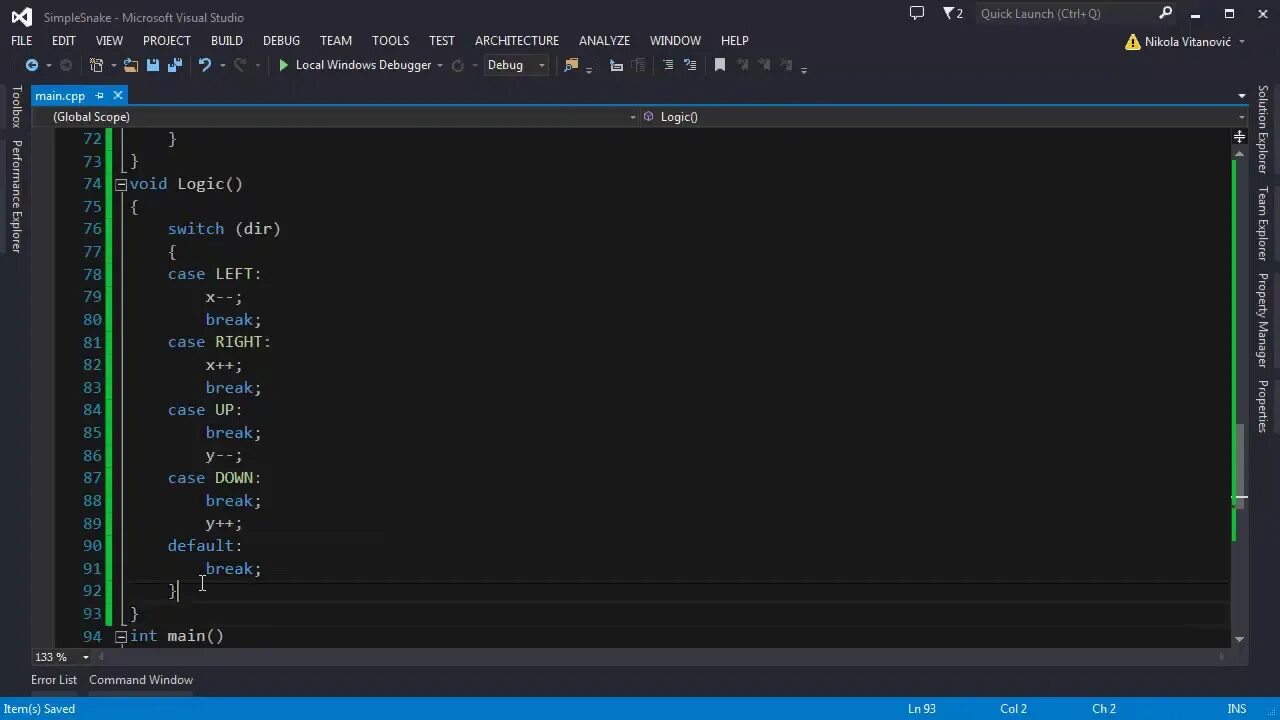This screenshot has height=720, width=1280.
Task: Click the split editor handle above scrollbar
Action: click(1240, 136)
